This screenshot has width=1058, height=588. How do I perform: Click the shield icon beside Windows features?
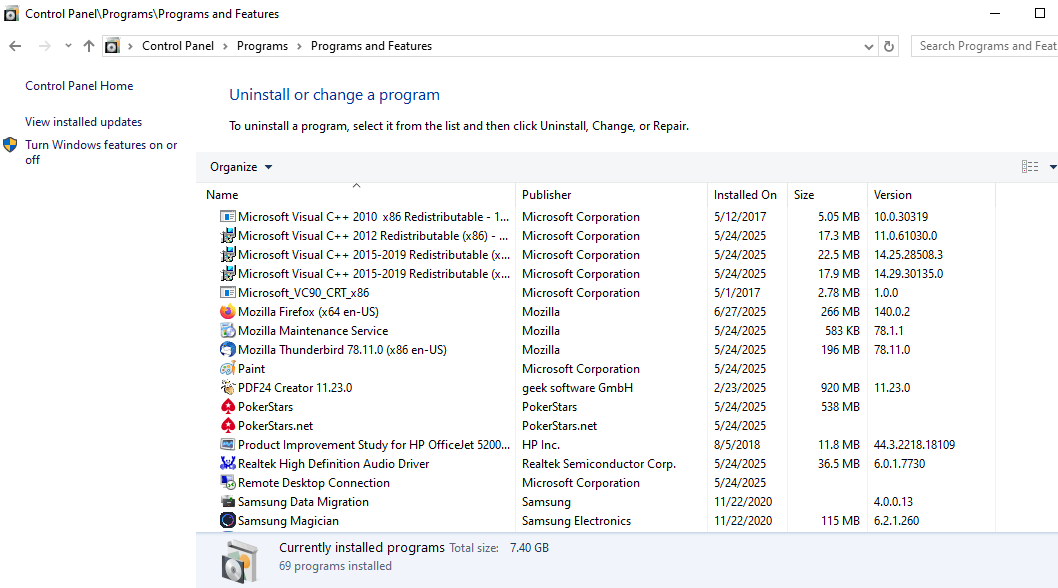[10, 144]
